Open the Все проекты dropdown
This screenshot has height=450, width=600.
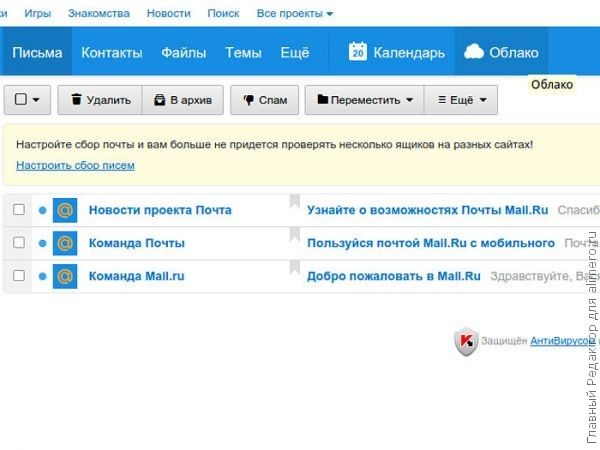[x=295, y=13]
